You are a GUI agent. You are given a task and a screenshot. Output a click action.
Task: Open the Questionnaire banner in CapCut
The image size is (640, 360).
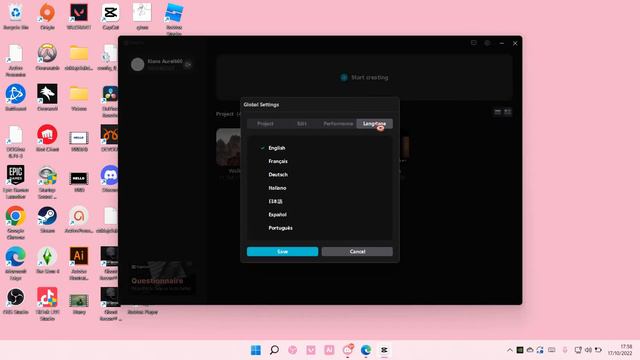pyautogui.click(x=161, y=278)
